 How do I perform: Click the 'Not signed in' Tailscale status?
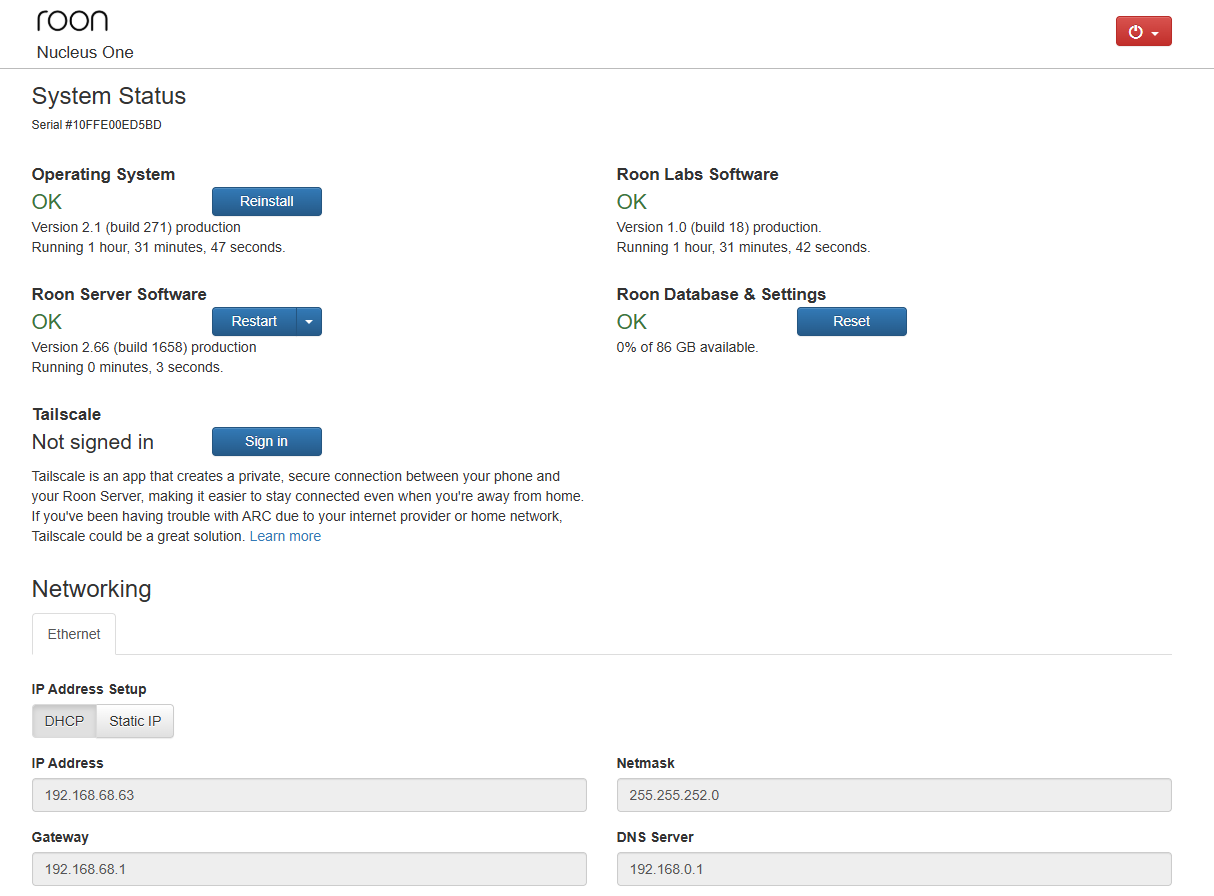(x=93, y=442)
